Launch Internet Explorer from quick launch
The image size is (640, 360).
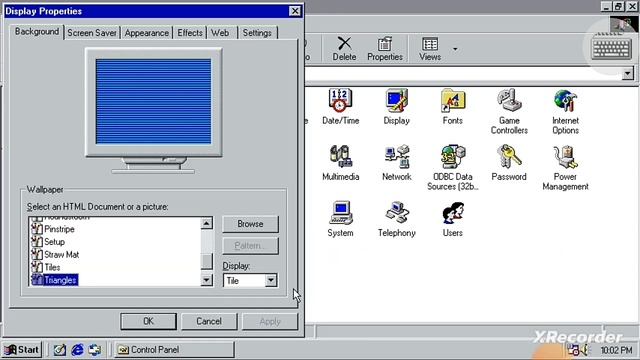78,350
